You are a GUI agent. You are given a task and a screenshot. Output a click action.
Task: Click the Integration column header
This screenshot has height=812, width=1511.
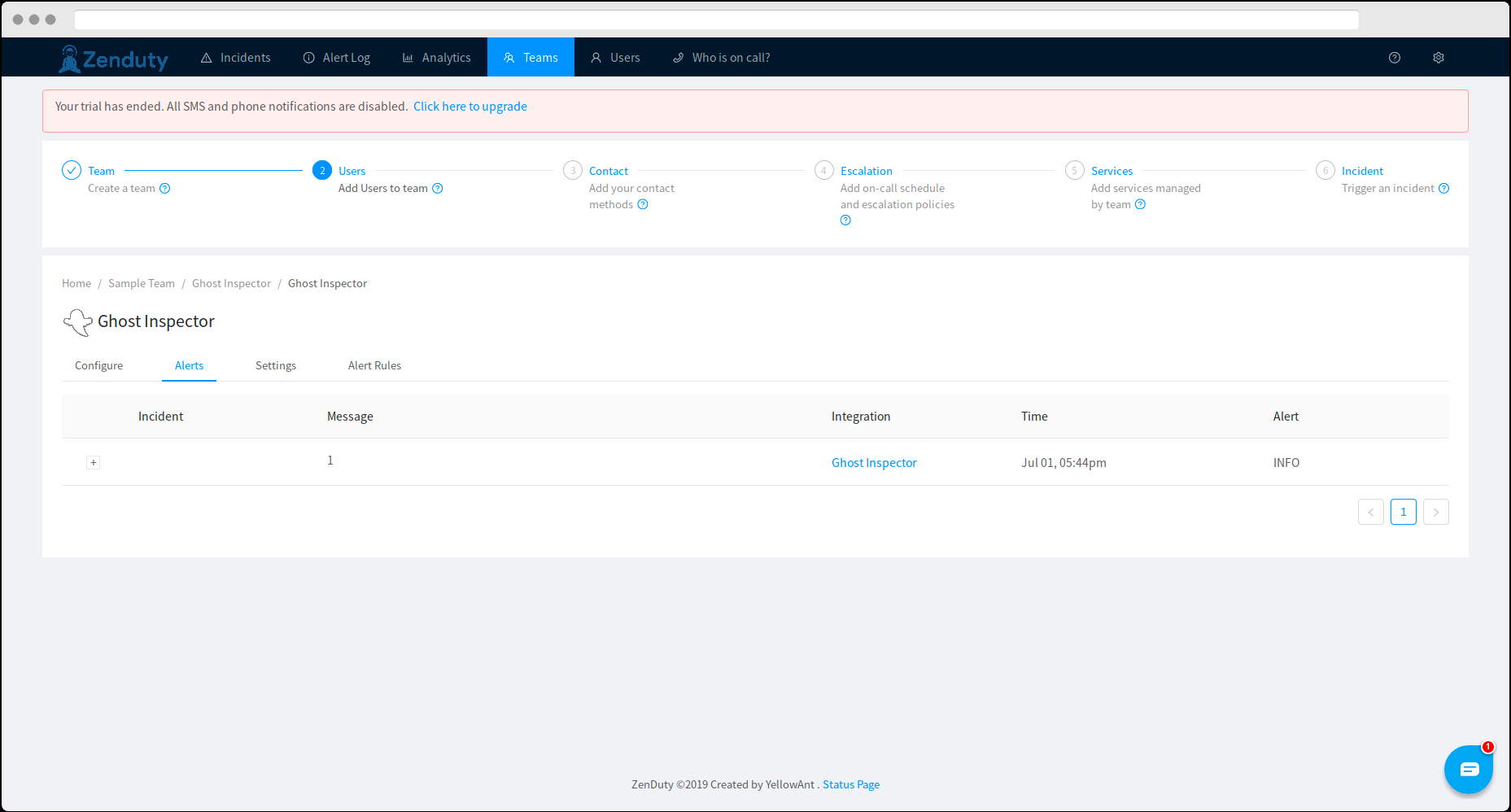click(861, 417)
